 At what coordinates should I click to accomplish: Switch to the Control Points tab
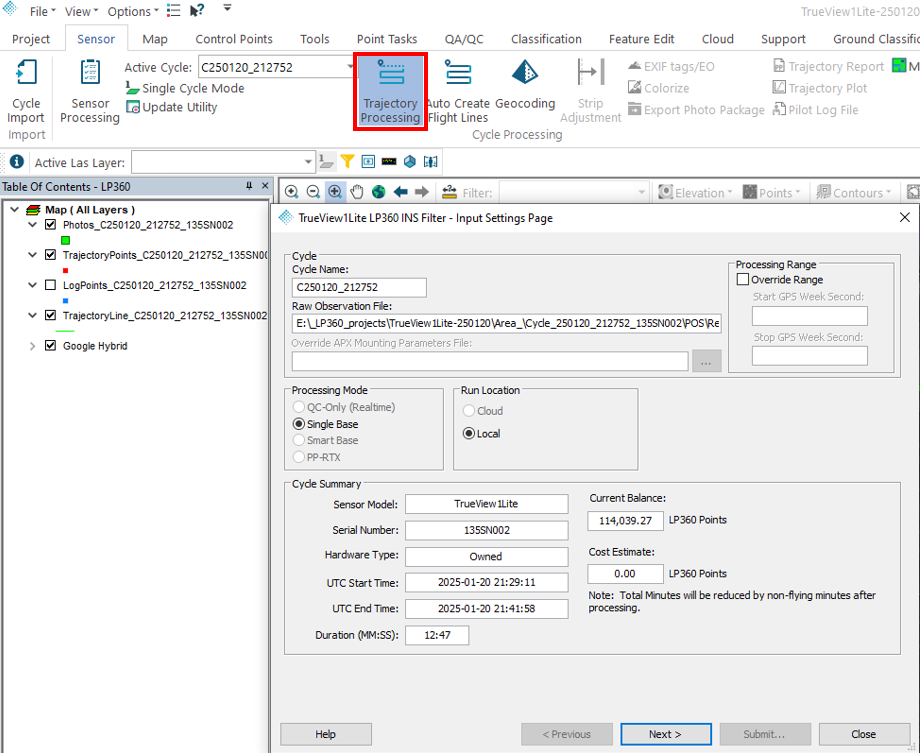tap(234, 39)
